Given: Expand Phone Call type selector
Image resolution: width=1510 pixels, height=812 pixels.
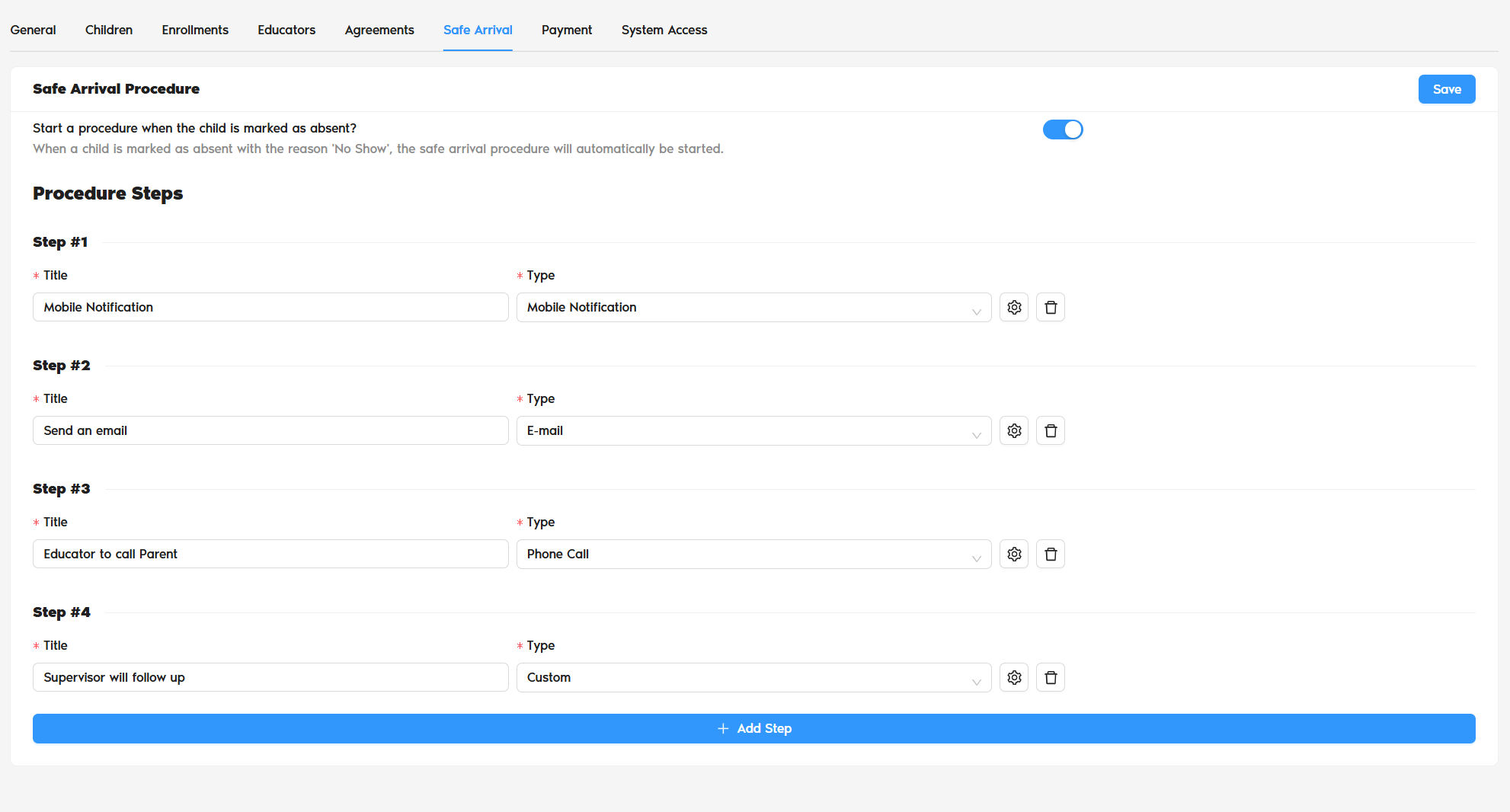Looking at the screenshot, I should click(753, 554).
